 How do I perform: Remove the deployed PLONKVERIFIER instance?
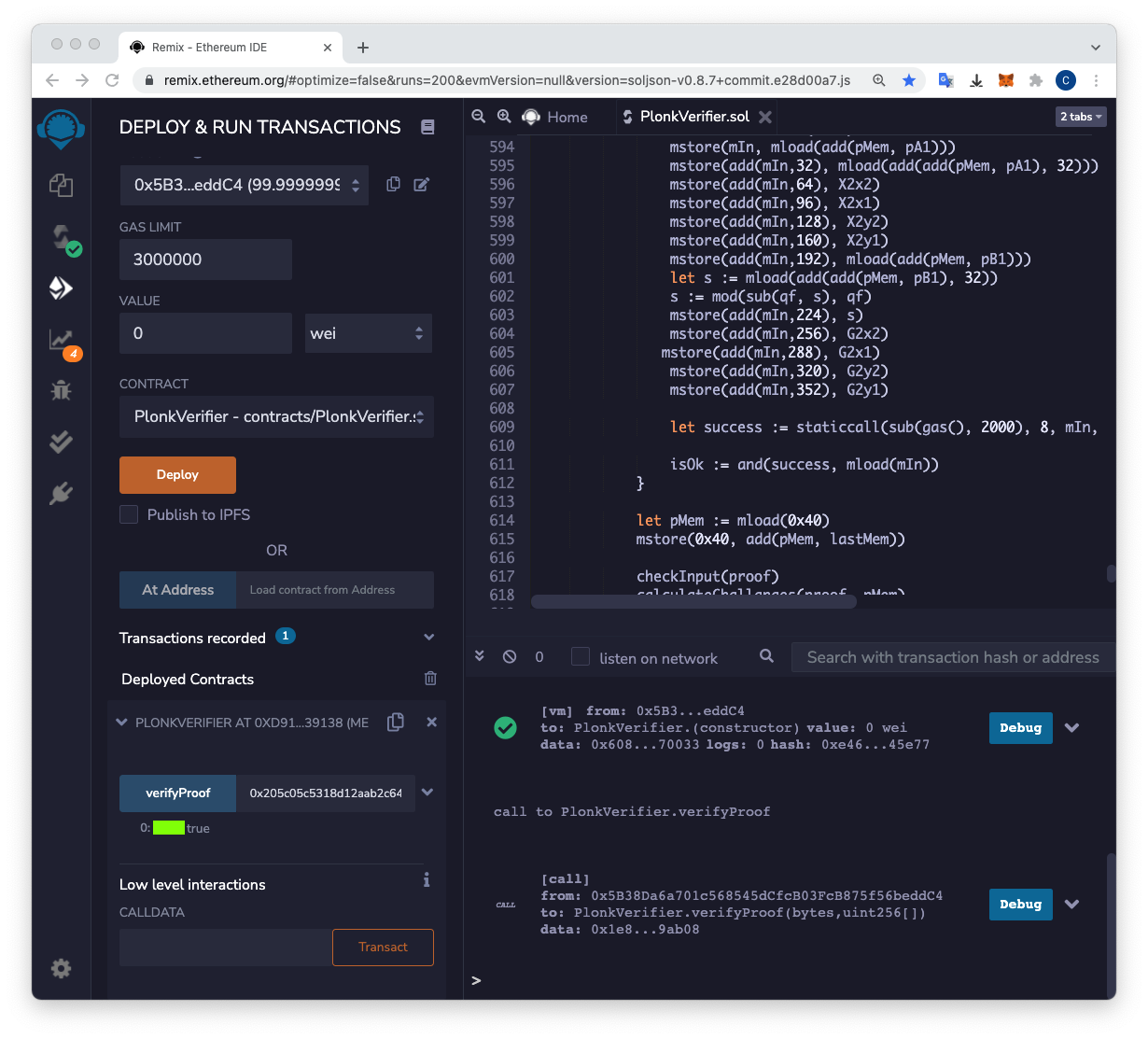pyautogui.click(x=431, y=722)
